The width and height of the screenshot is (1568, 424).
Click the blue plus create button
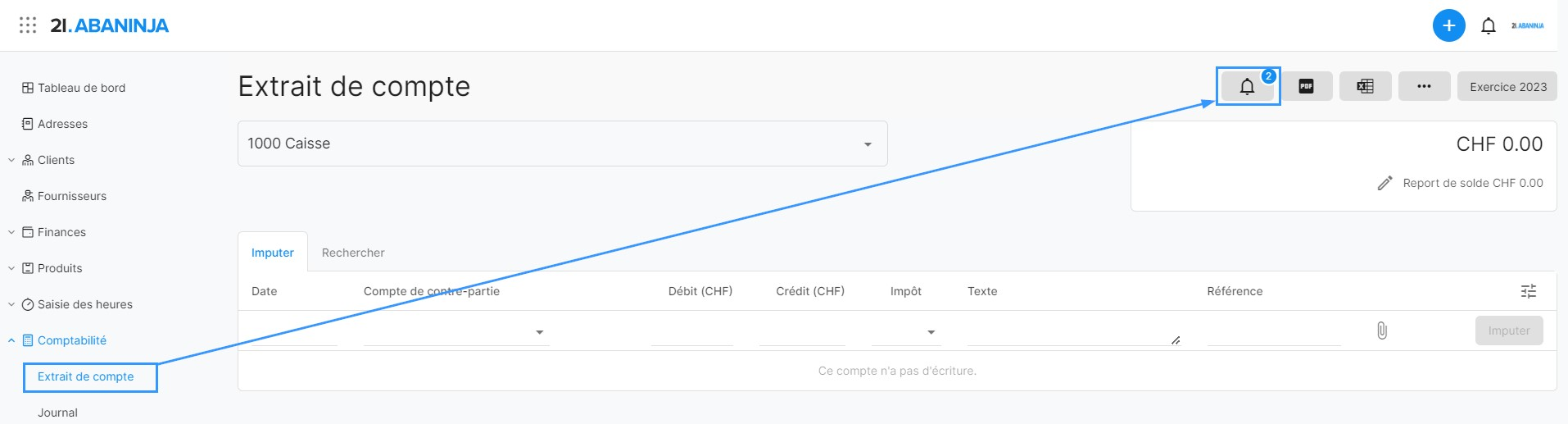pos(1448,25)
